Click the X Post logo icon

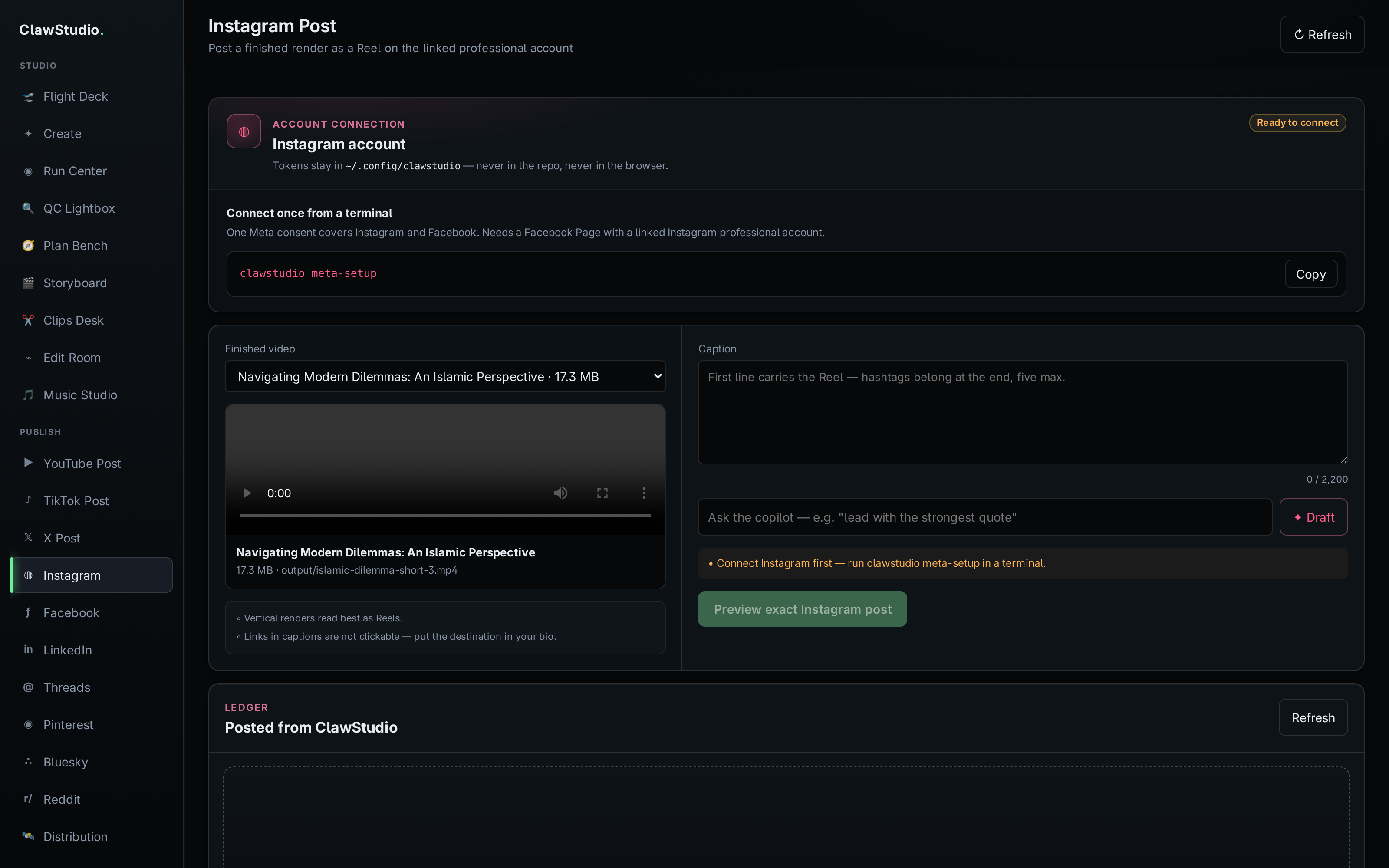click(28, 537)
